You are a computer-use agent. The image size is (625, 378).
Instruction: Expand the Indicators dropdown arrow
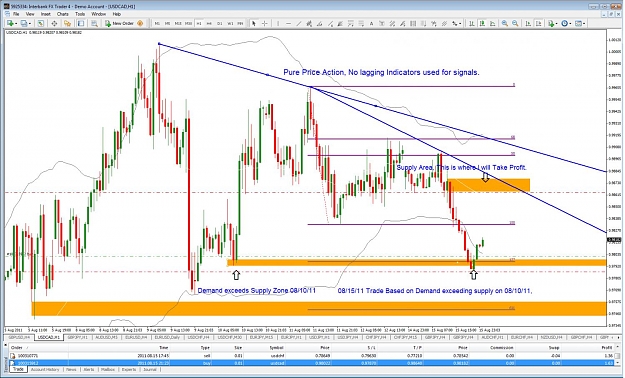[556, 24]
